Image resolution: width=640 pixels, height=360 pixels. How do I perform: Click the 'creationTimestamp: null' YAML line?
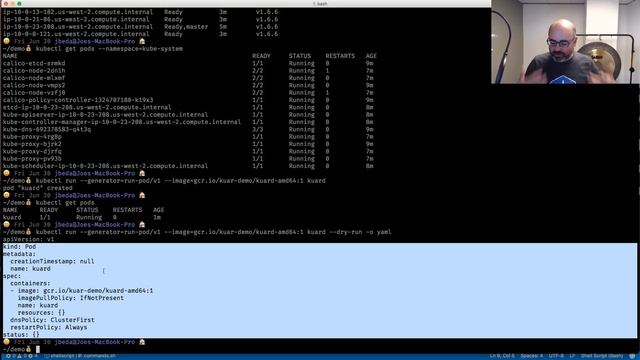click(x=52, y=261)
